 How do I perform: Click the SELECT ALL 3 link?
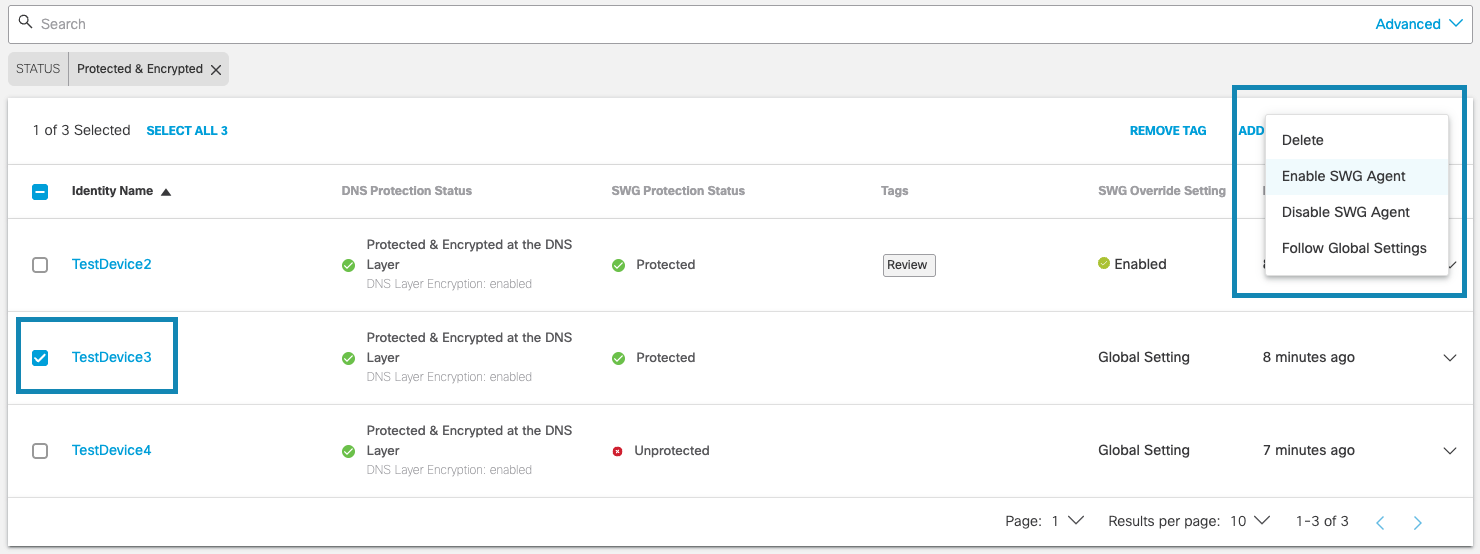pos(187,131)
